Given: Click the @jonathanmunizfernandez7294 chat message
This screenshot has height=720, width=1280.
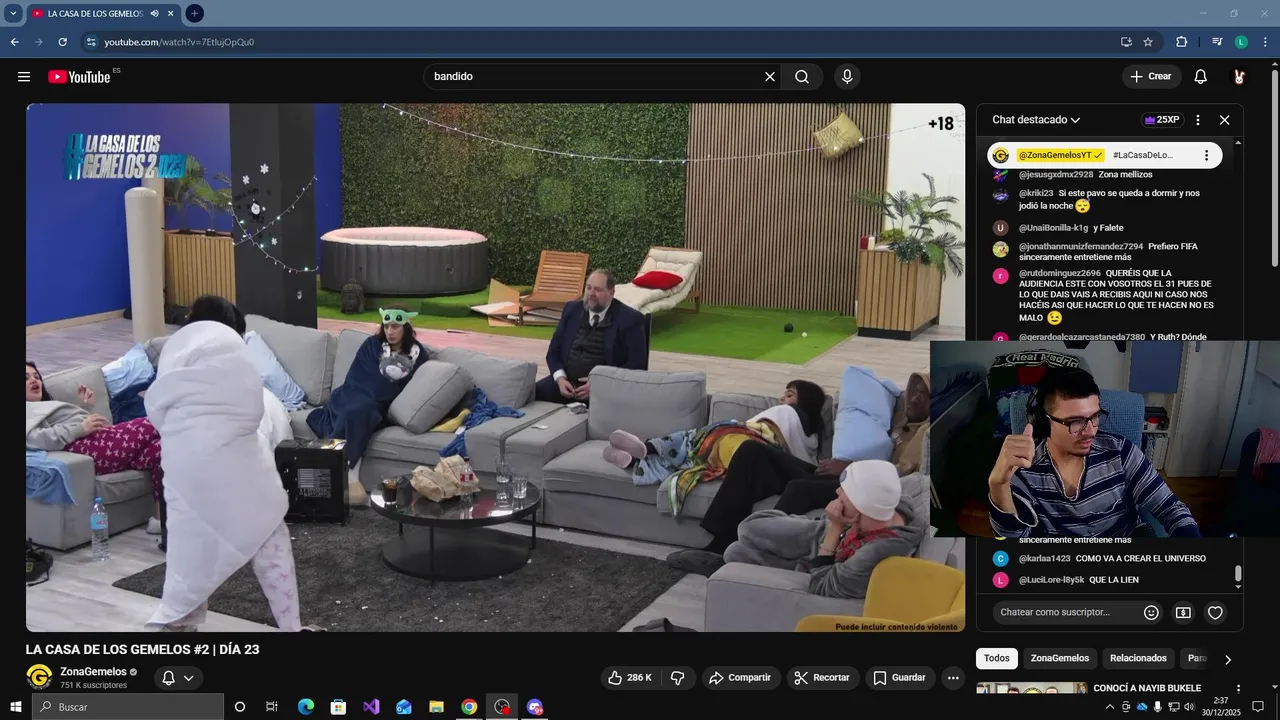Looking at the screenshot, I should click(1107, 252).
